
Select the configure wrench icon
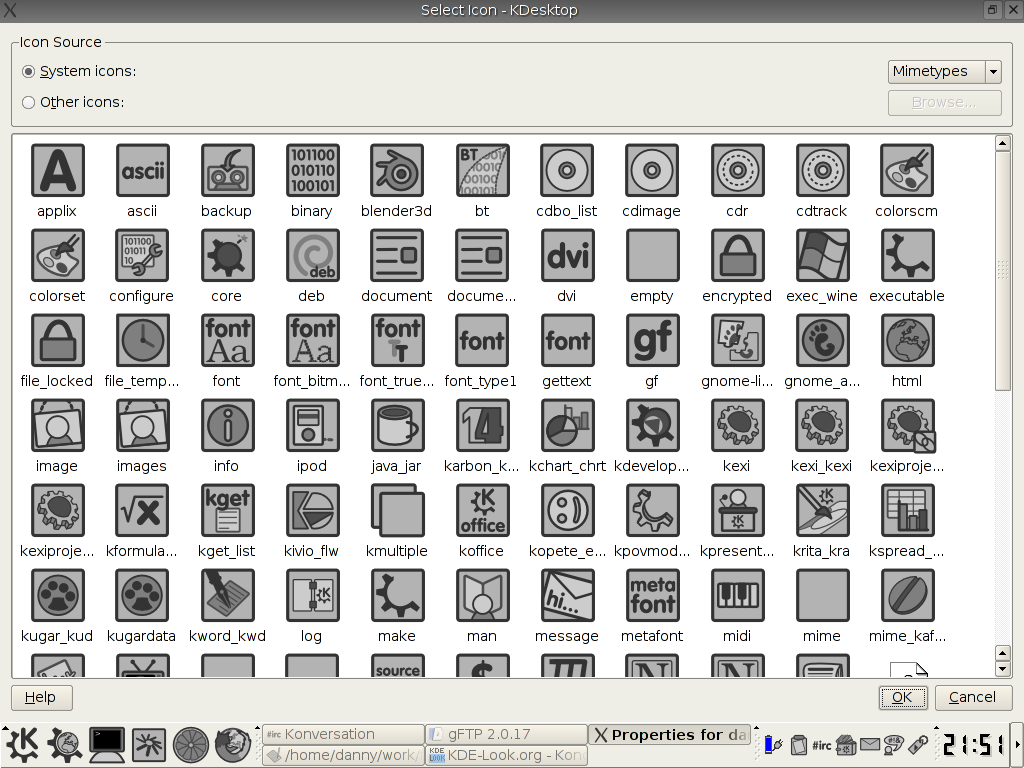point(142,255)
